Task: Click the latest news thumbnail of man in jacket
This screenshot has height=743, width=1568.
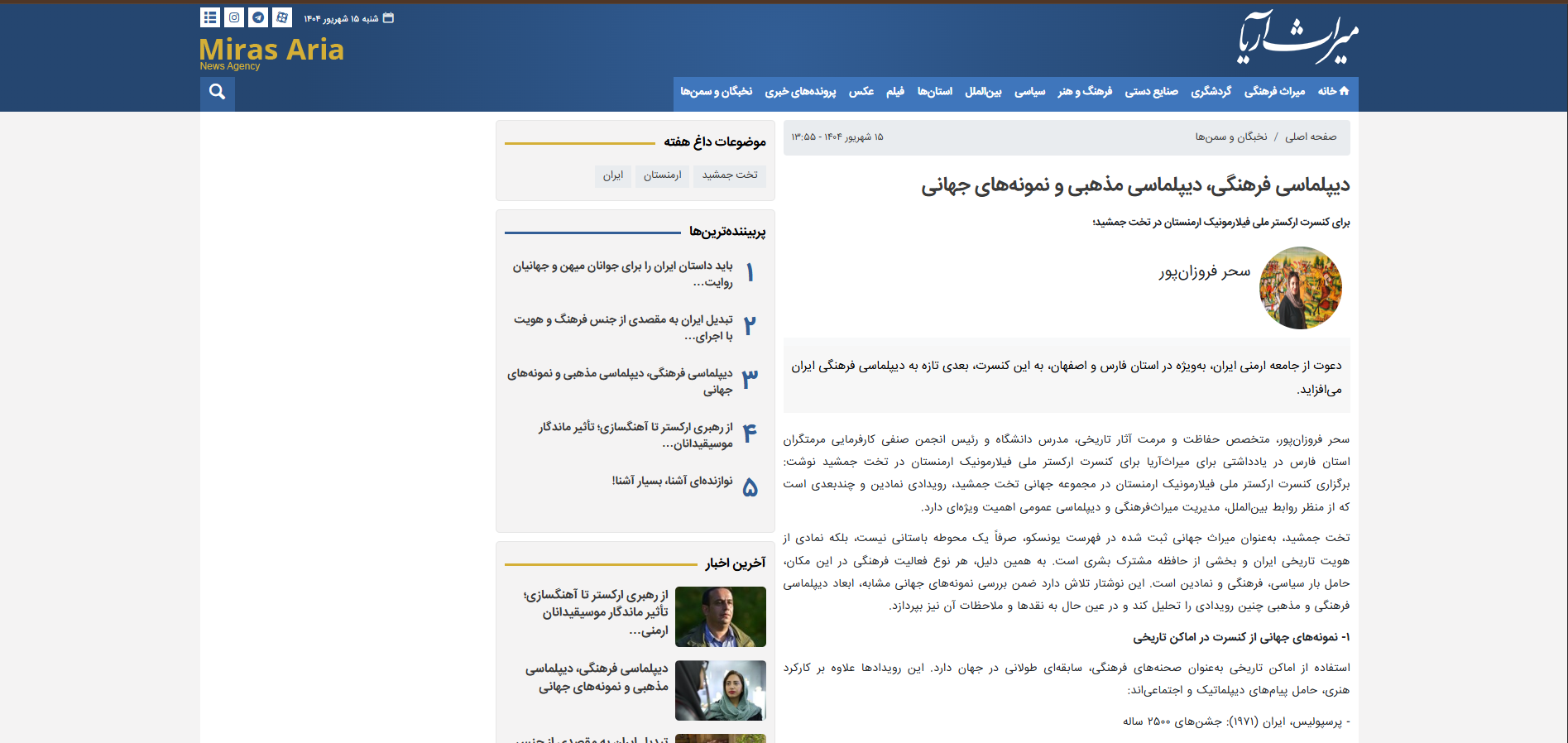Action: (721, 616)
